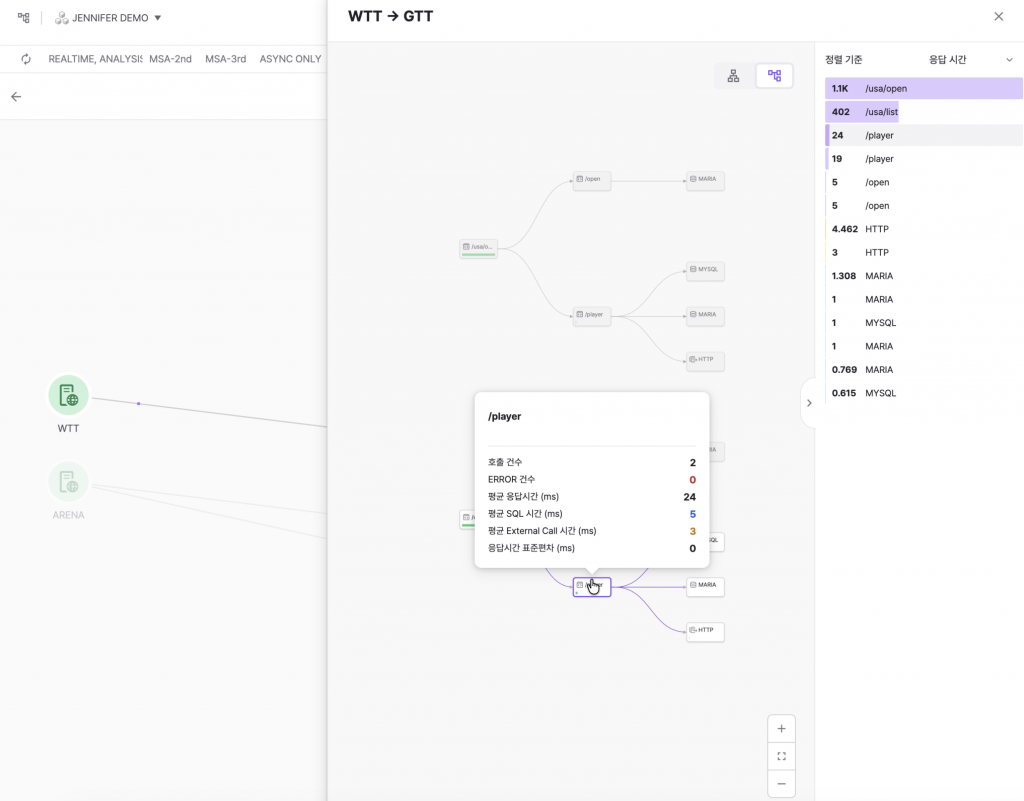Click the fit-to-screen icon
This screenshot has width=1024, height=801.
[x=781, y=756]
